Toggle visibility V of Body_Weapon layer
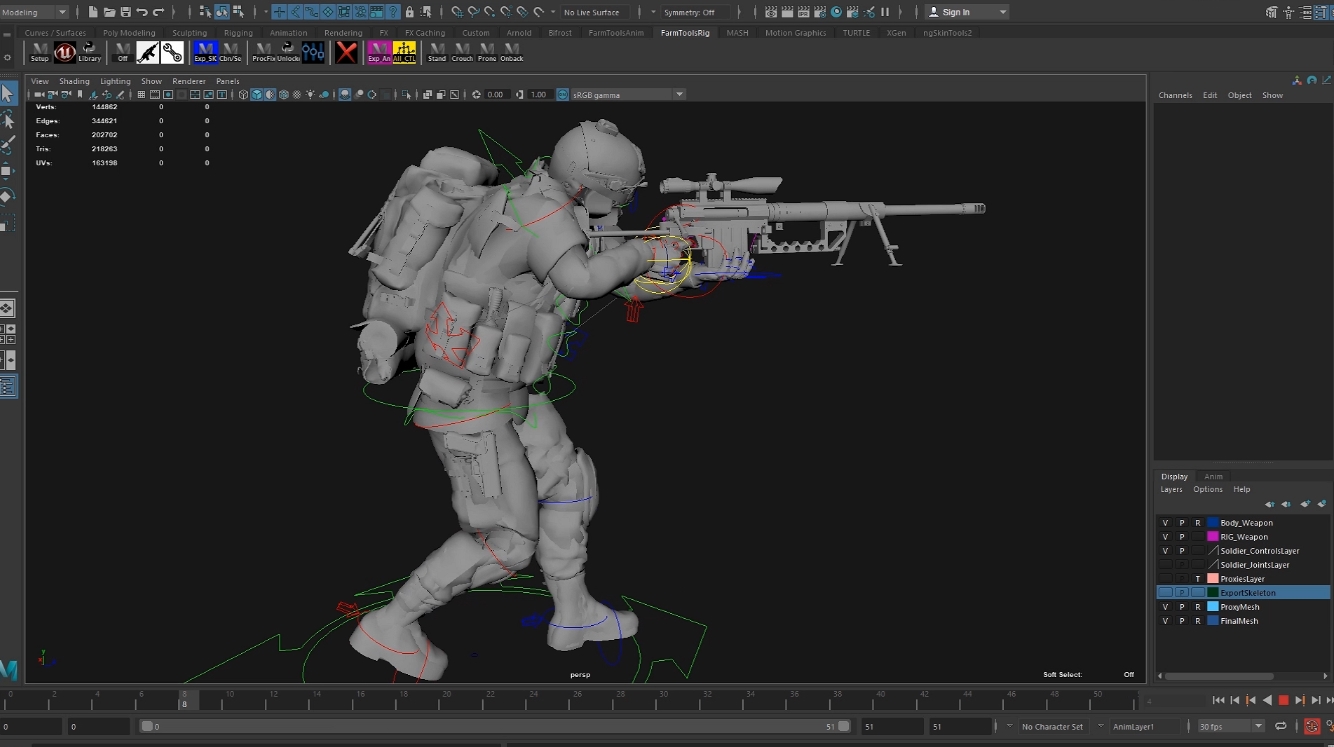Viewport: 1334px width, 747px height. [x=1165, y=523]
